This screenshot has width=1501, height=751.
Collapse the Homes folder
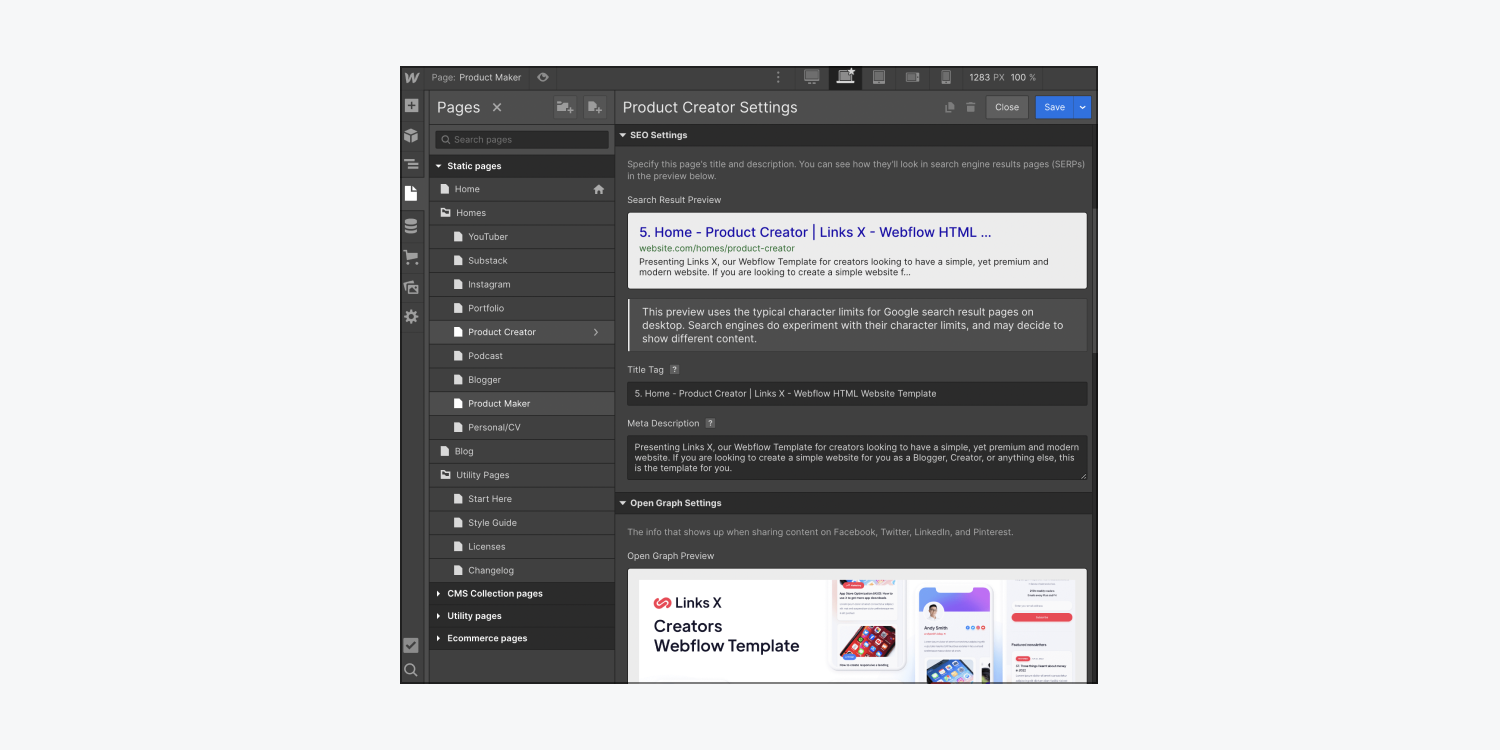[x=522, y=213]
